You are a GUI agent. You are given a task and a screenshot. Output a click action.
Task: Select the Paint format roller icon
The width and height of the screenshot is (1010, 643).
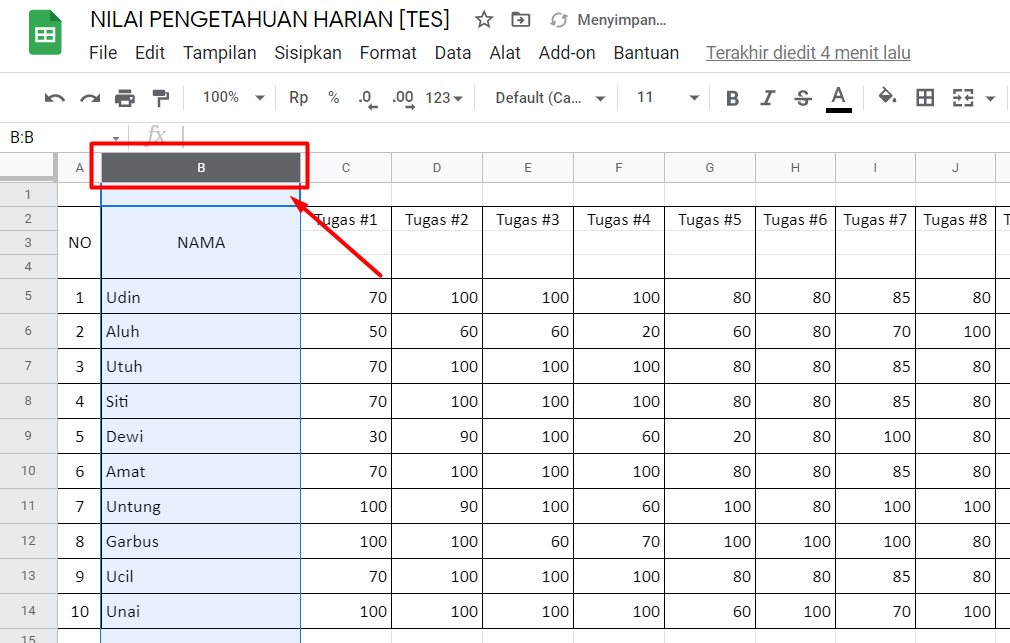point(160,98)
